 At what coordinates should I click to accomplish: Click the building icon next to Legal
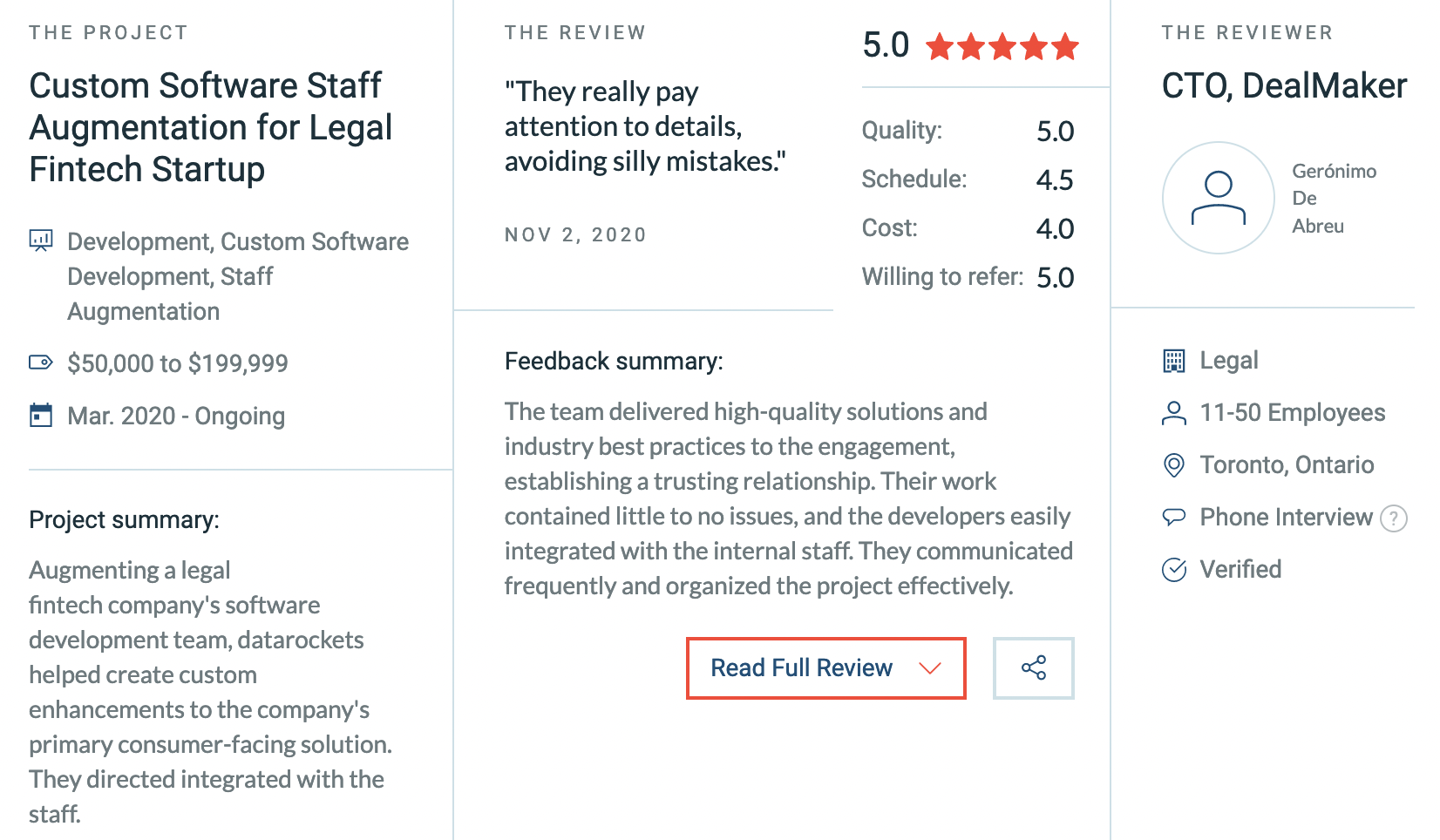(1174, 361)
